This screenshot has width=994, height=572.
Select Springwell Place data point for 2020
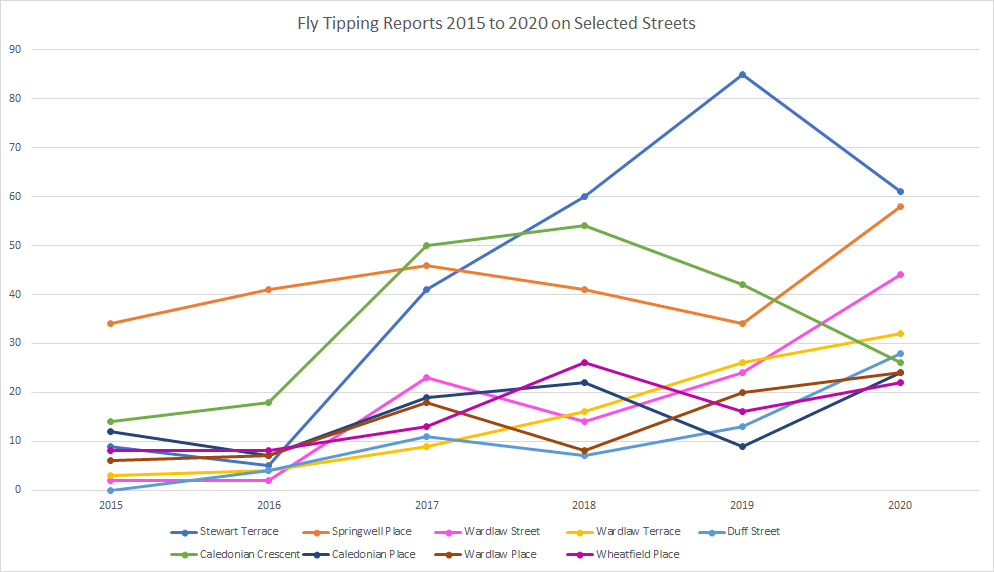click(900, 207)
